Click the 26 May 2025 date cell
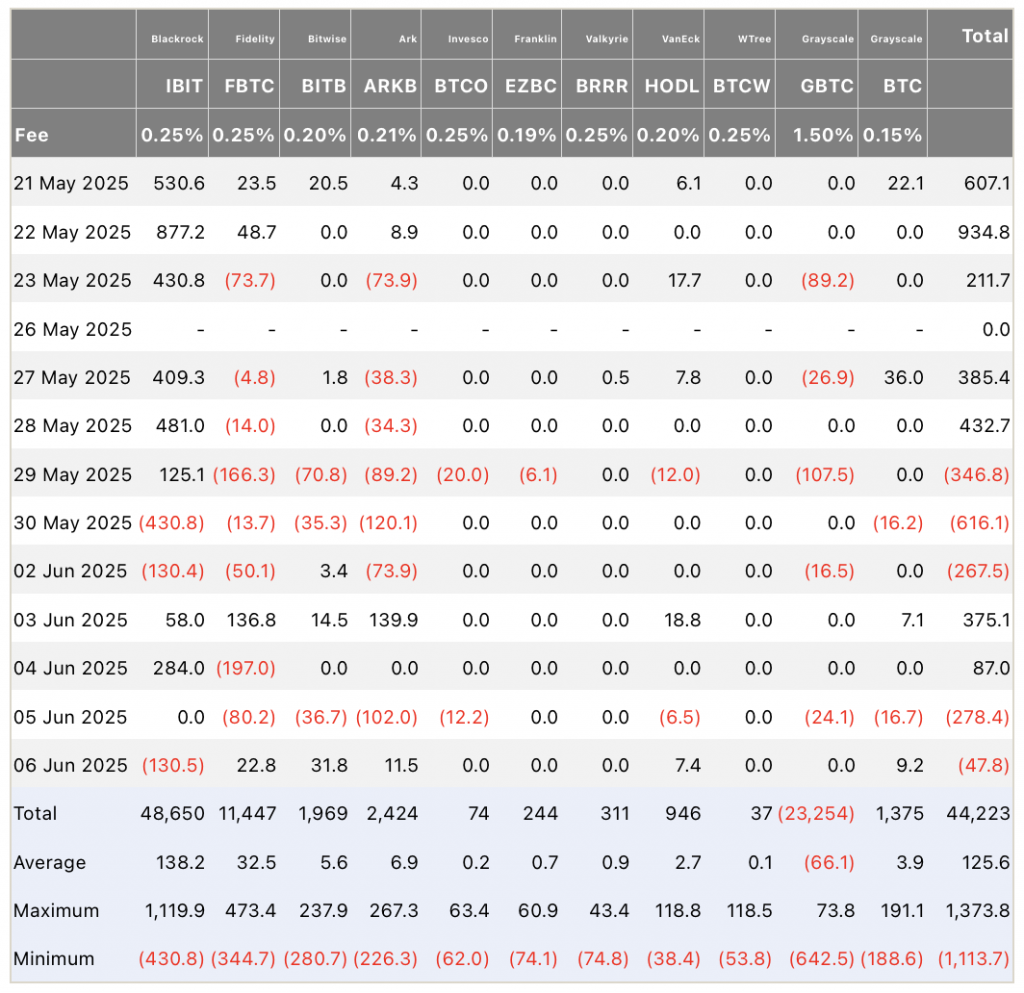 pyautogui.click(x=72, y=329)
